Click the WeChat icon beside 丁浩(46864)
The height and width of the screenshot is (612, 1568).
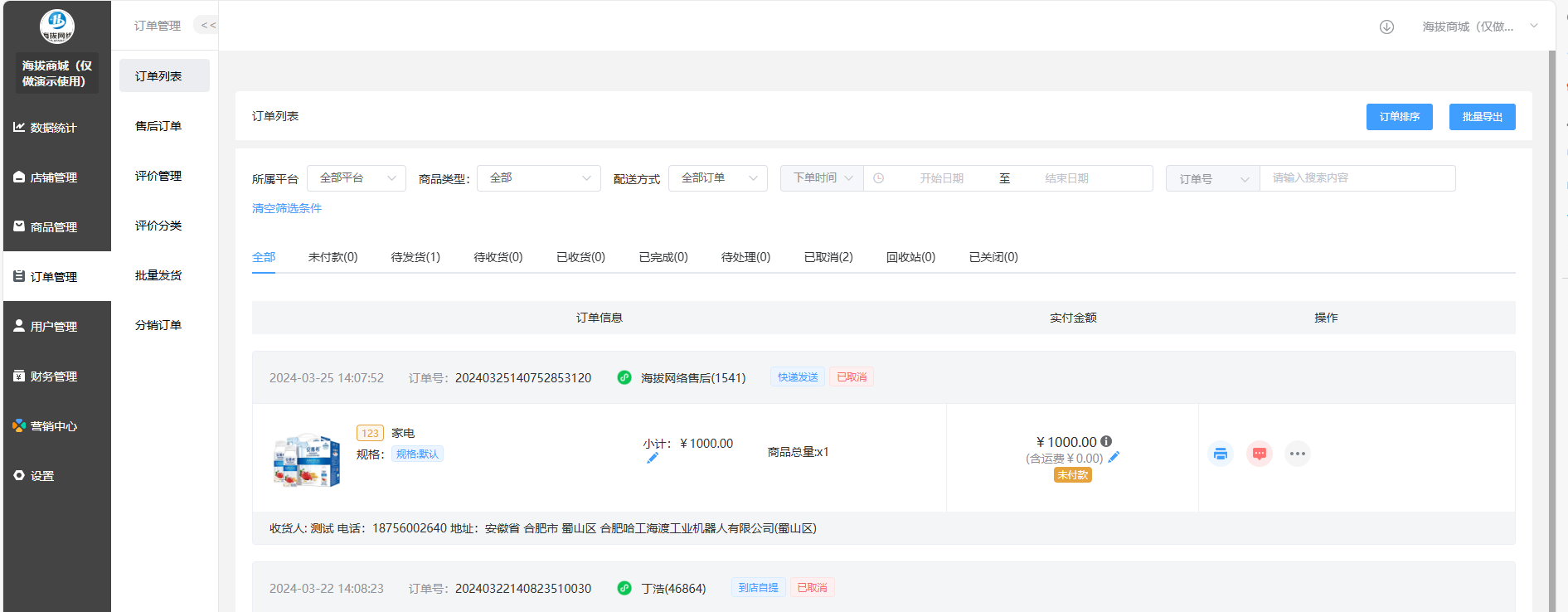coord(624,588)
